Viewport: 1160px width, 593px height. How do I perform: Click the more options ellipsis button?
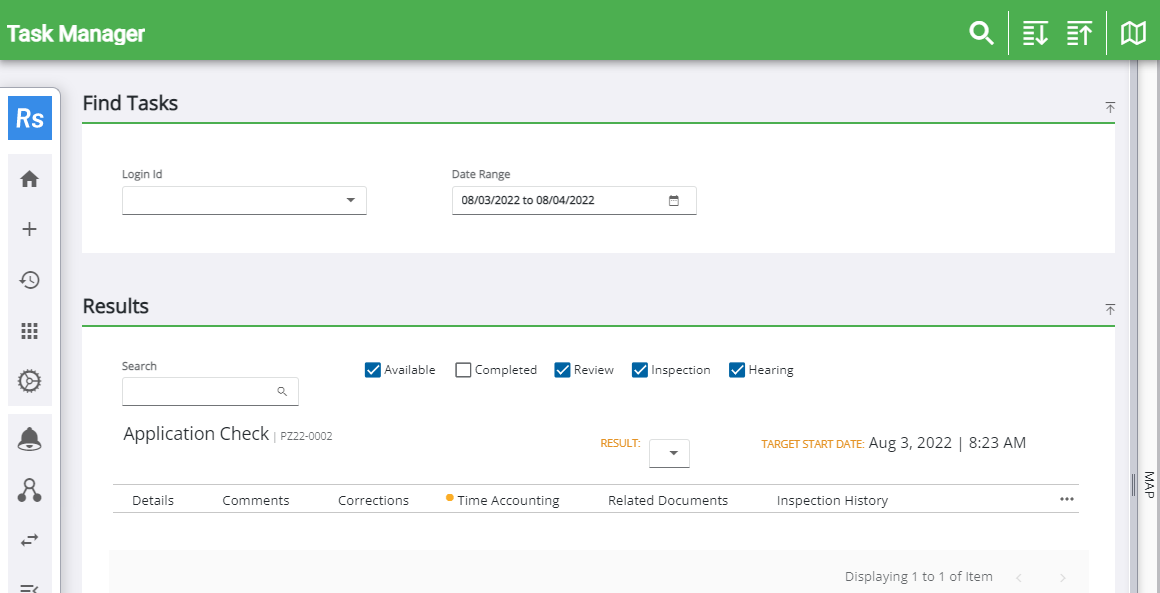[x=1066, y=499]
